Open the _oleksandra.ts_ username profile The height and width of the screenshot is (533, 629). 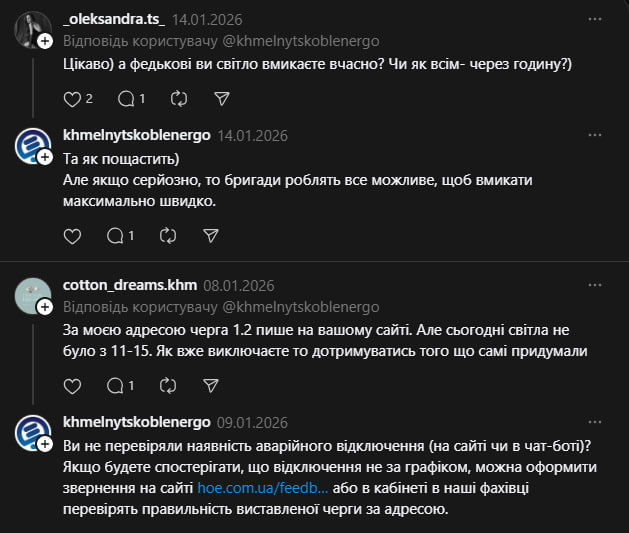[113, 19]
